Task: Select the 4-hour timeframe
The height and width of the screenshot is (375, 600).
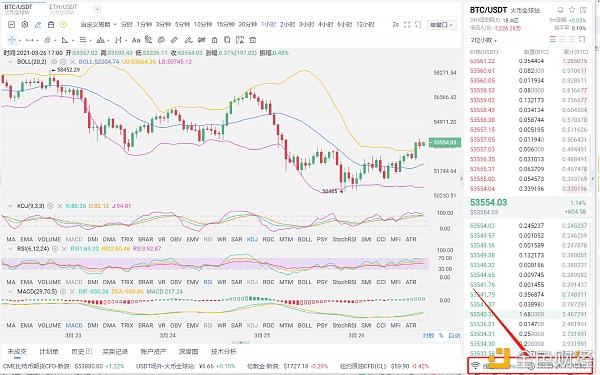Action: 326,24
